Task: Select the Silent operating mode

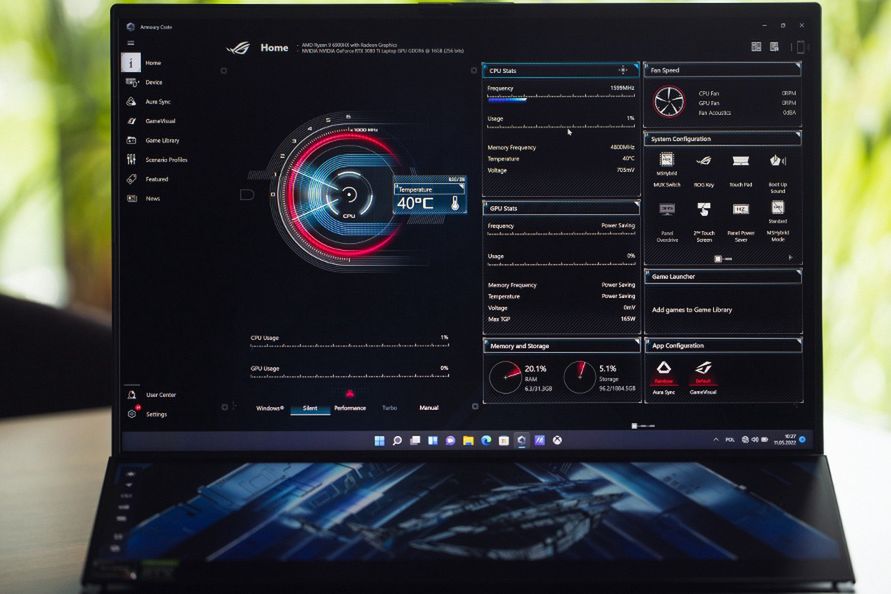Action: click(310, 408)
